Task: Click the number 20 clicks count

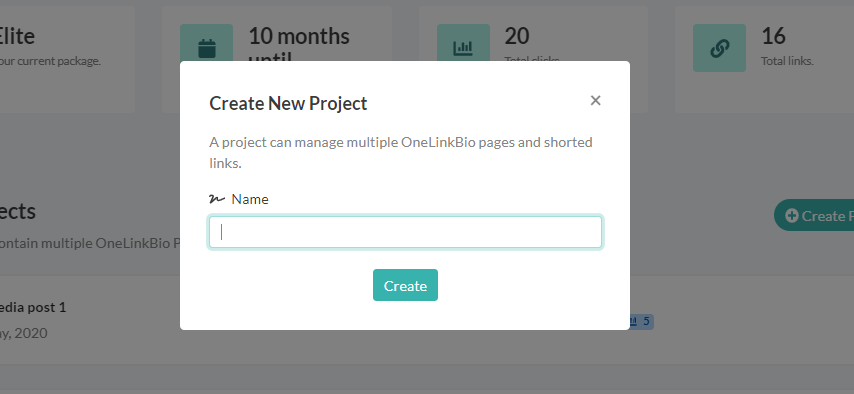Action: point(517,36)
